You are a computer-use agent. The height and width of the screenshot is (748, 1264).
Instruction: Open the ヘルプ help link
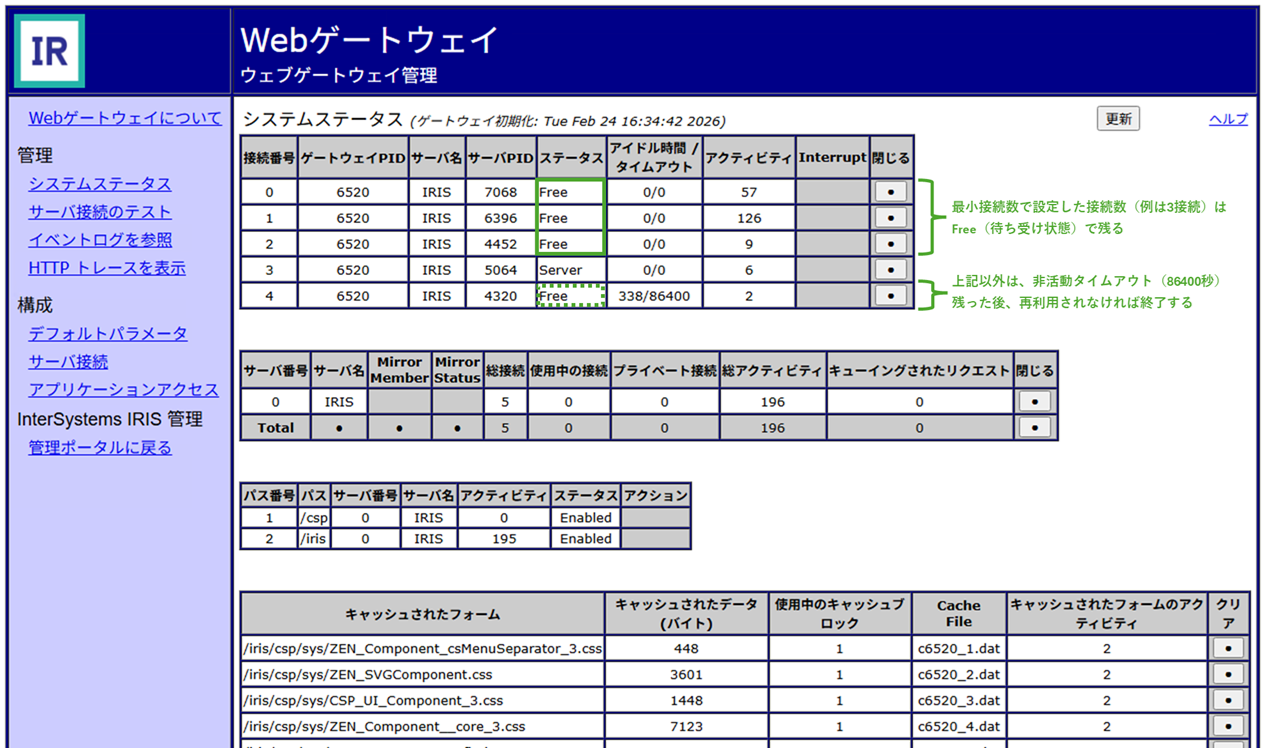1228,119
